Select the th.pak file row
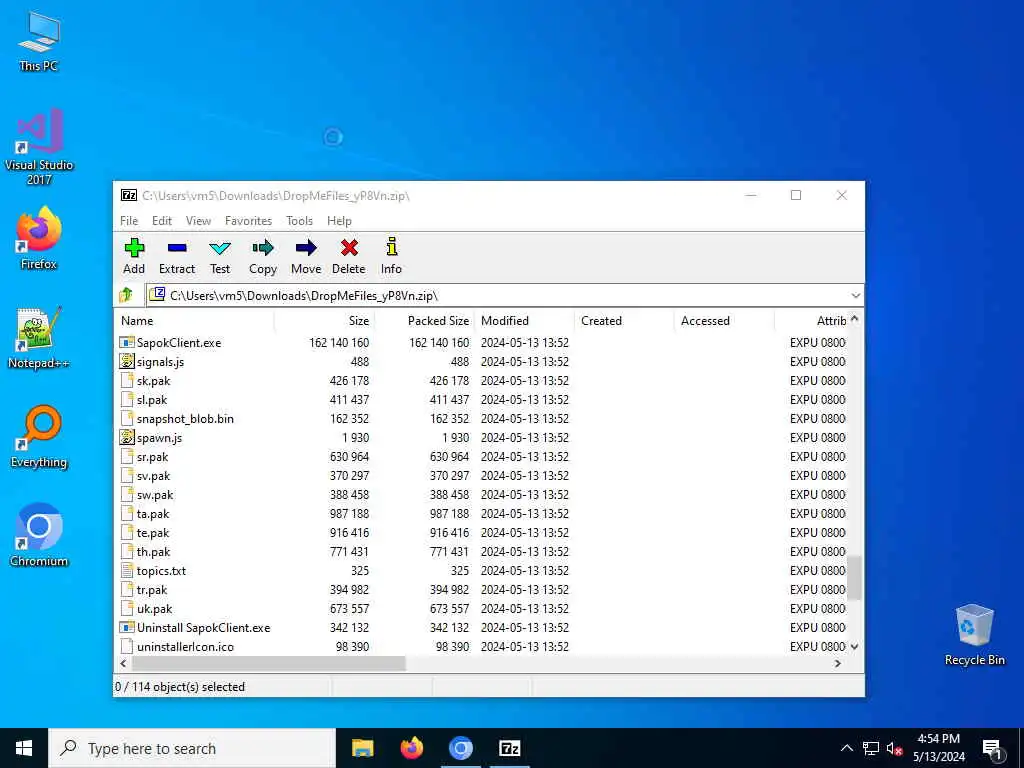This screenshot has width=1024, height=768. [x=482, y=552]
